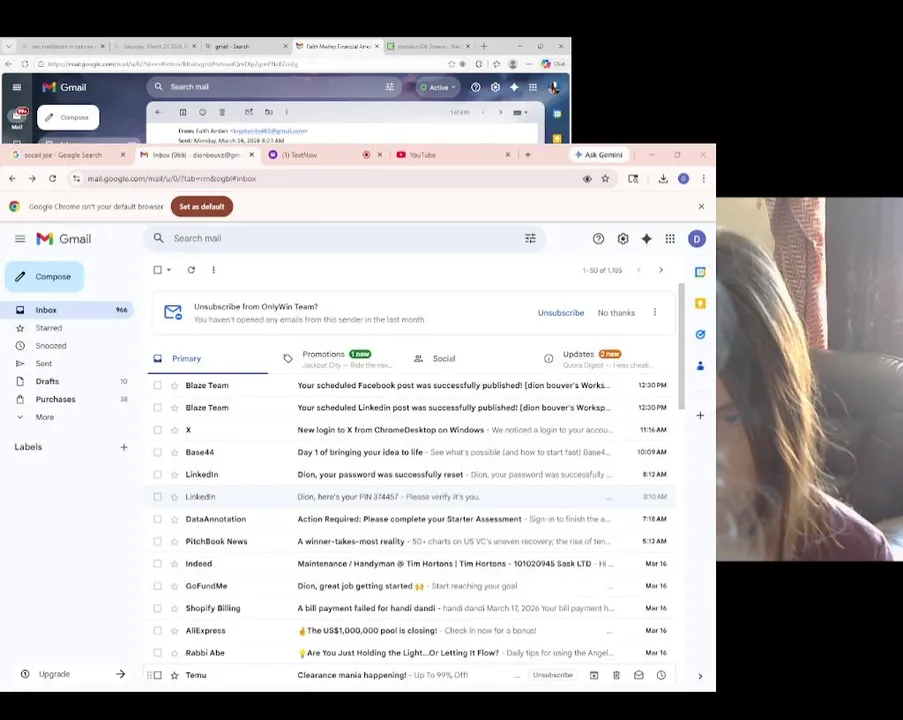903x720 pixels.
Task: Create new label plus icon
Action: pos(124,447)
